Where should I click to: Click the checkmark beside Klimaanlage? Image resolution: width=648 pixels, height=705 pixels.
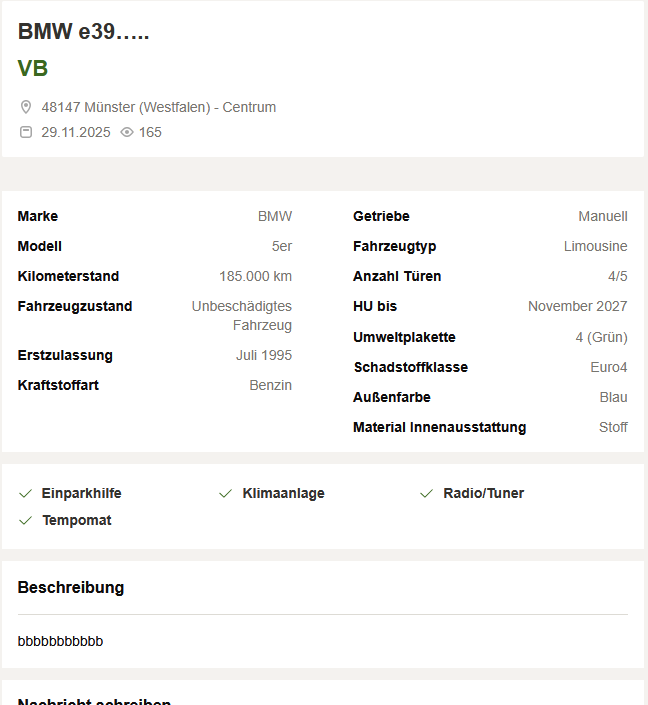[x=226, y=493]
